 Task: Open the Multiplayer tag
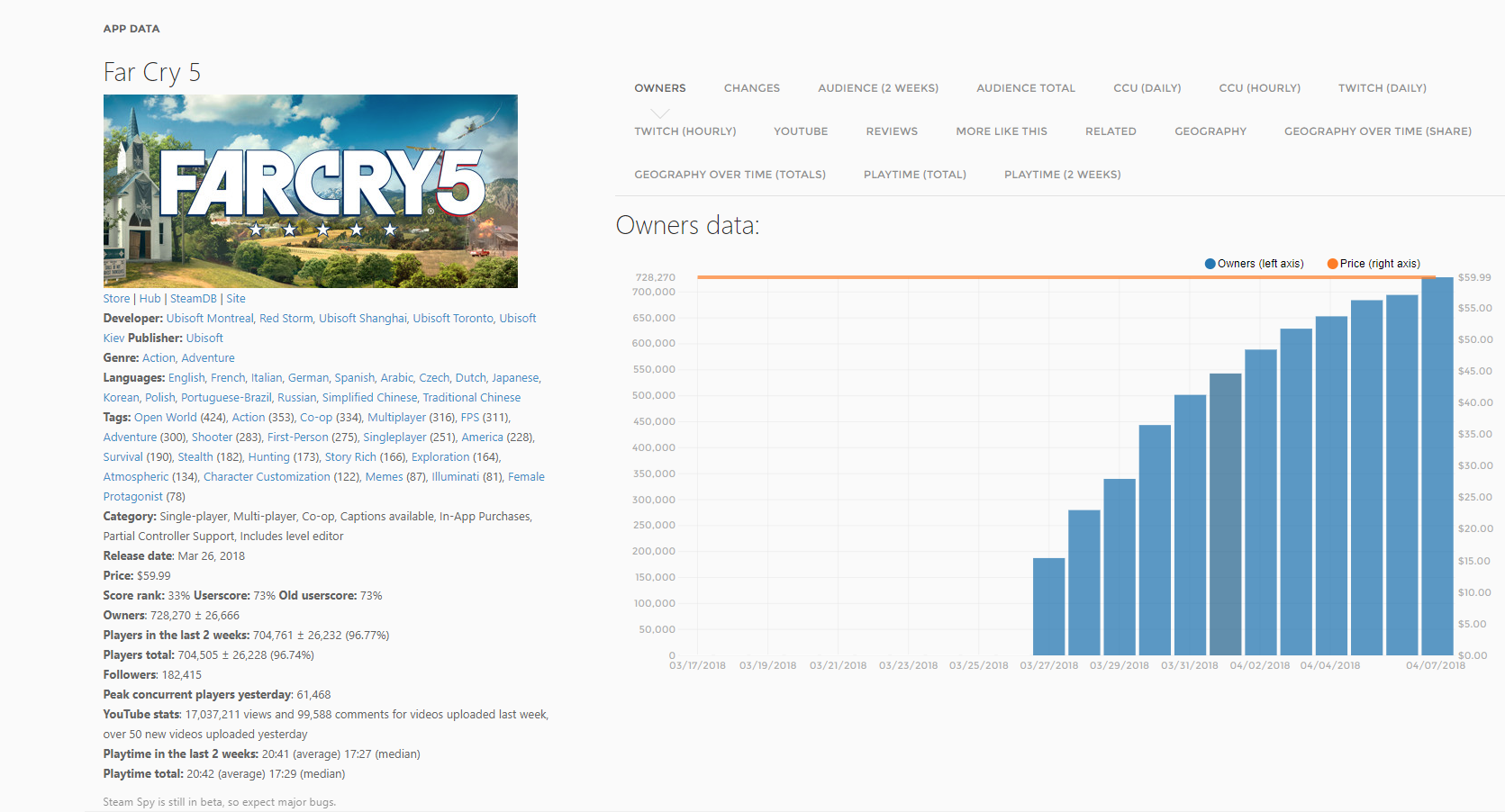(396, 418)
